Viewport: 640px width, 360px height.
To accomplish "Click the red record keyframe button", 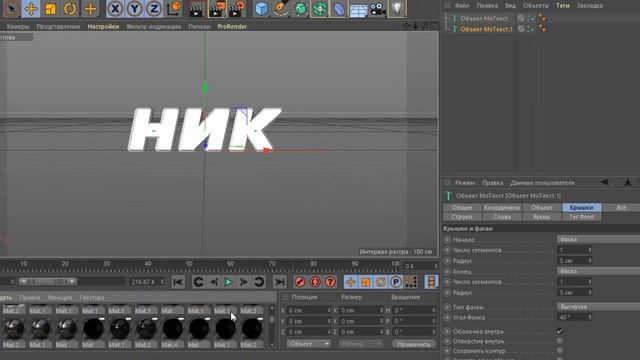I will tap(300, 282).
